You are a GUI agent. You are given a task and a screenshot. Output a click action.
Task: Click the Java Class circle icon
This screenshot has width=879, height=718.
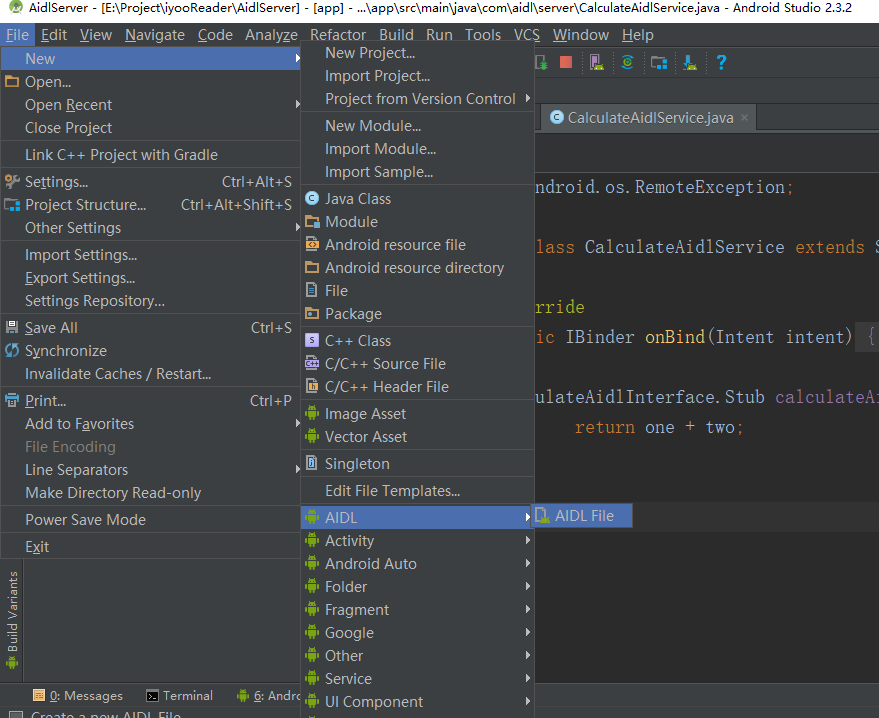coord(312,198)
